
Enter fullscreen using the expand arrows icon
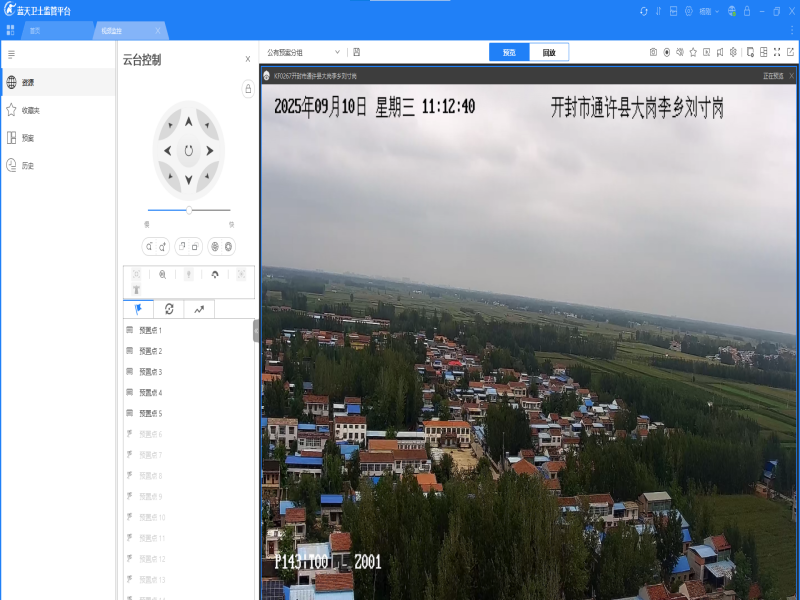777,52
